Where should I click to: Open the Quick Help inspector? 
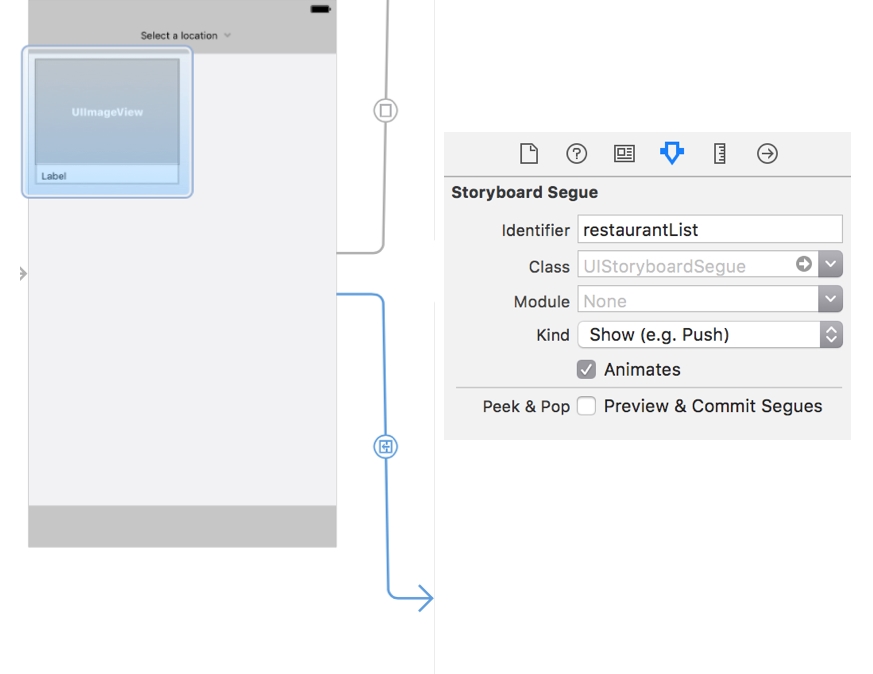coord(576,154)
